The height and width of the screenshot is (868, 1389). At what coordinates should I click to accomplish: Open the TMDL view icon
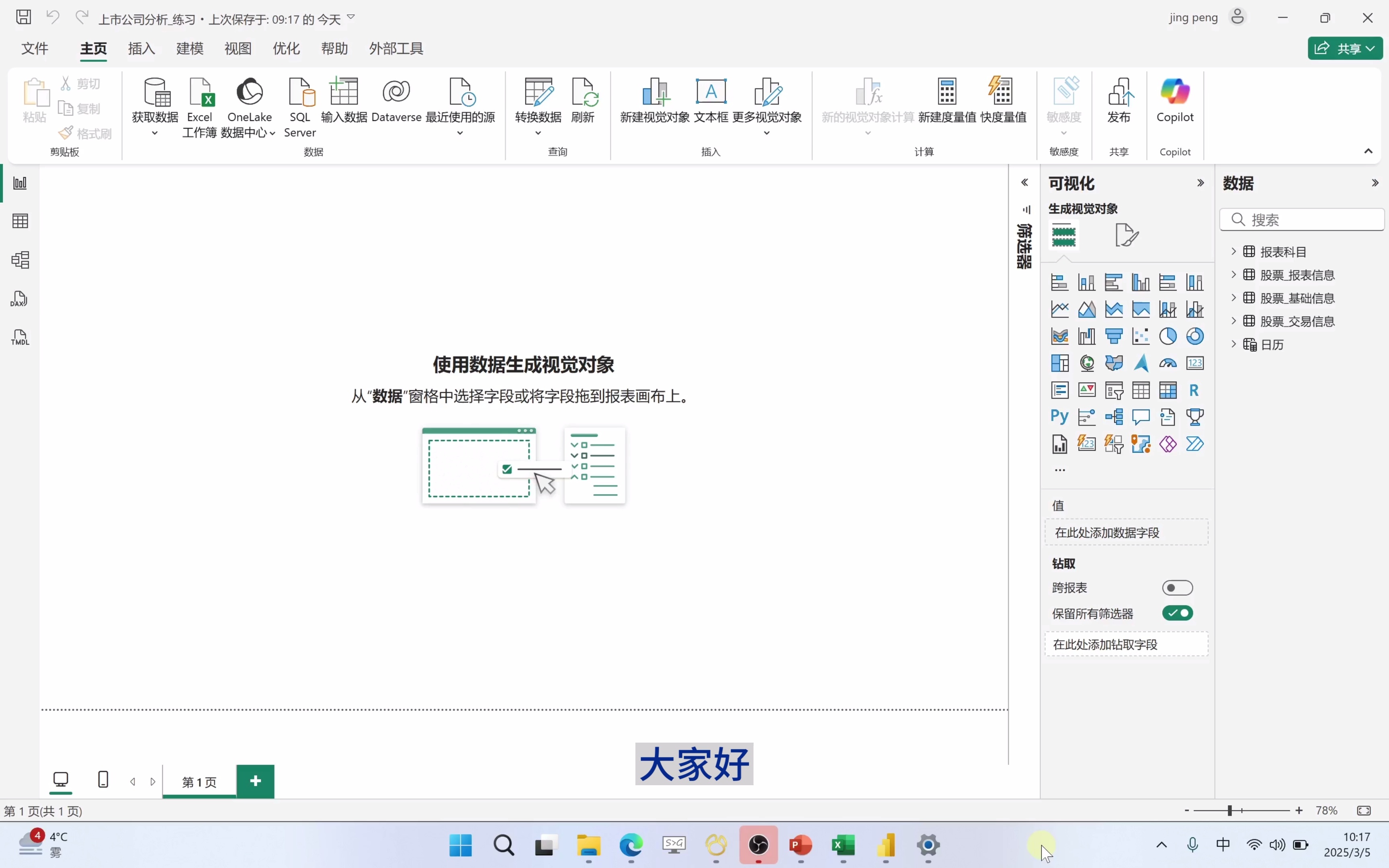pyautogui.click(x=20, y=338)
